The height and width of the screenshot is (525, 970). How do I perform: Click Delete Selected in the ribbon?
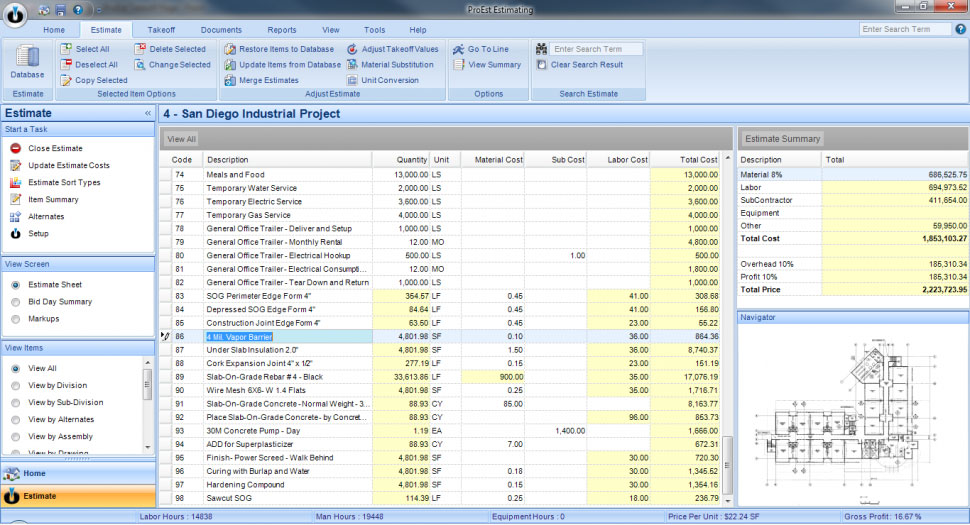tap(177, 49)
